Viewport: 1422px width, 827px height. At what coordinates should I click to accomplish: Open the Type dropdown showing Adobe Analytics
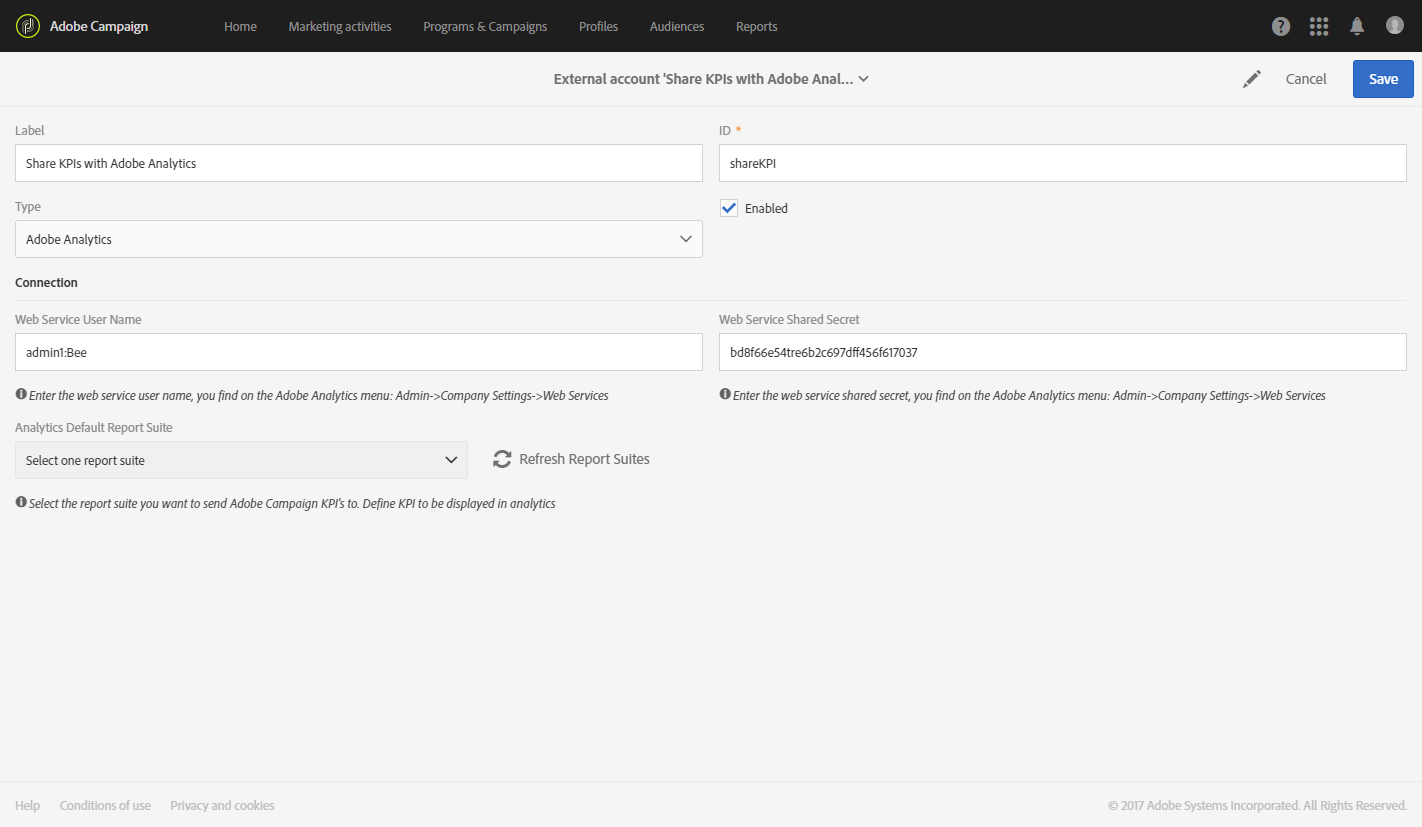(359, 239)
